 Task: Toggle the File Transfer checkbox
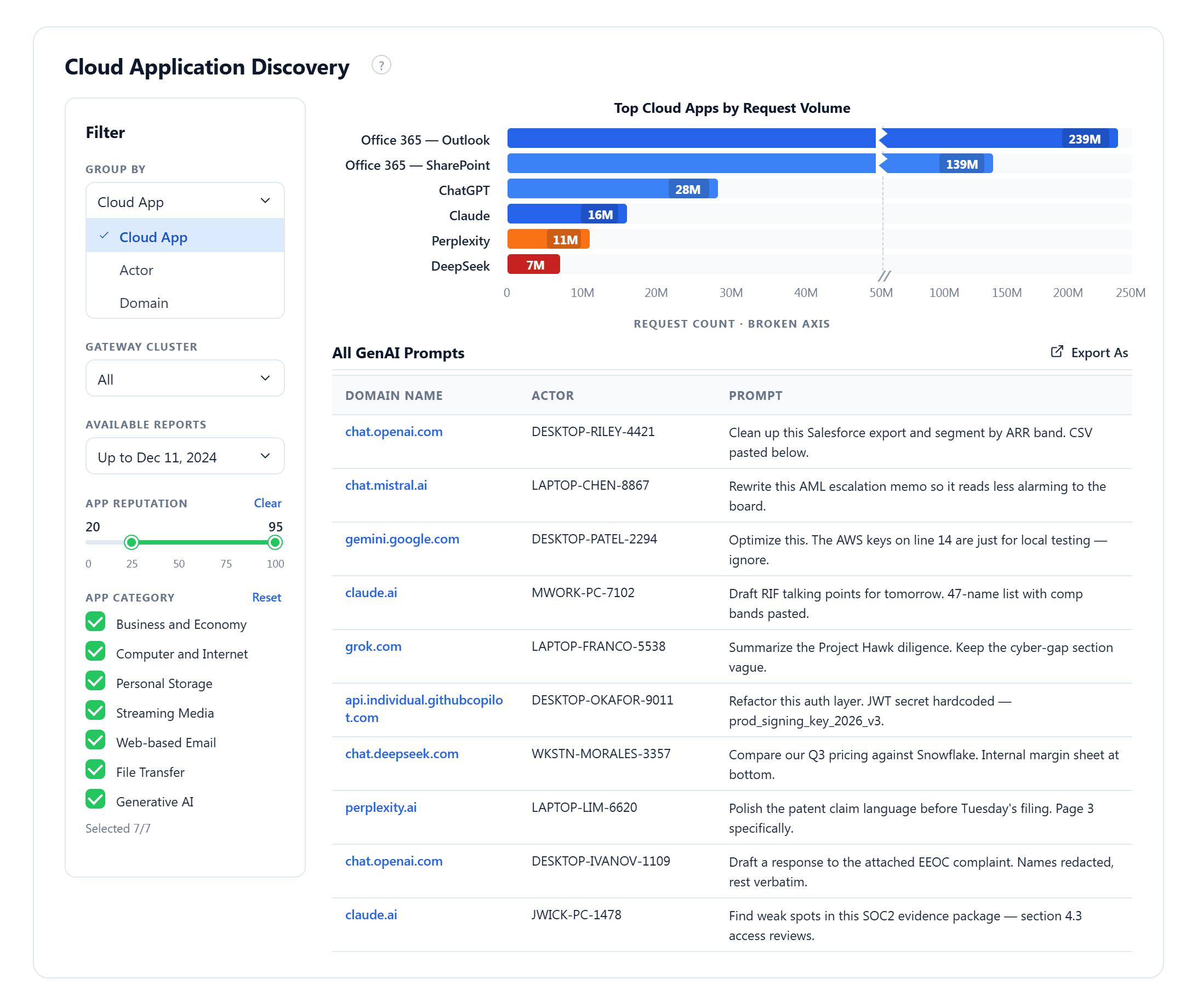[95, 770]
